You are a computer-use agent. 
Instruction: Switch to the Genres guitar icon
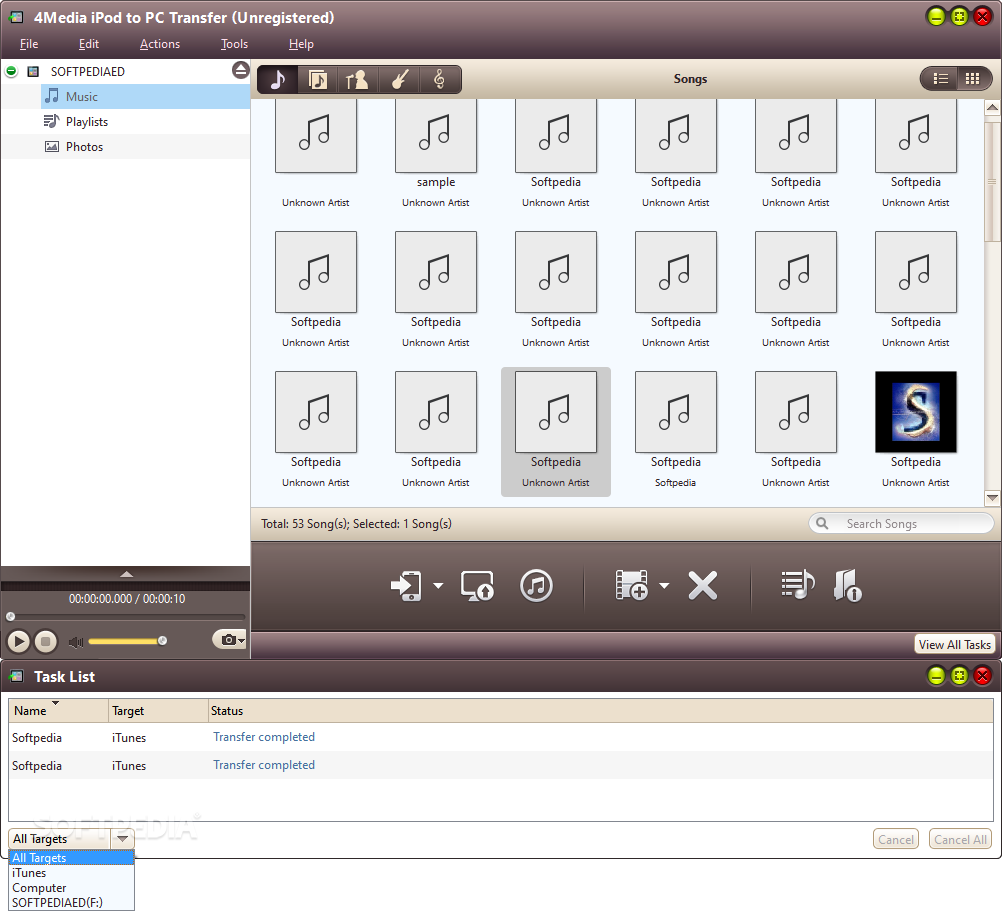399,80
